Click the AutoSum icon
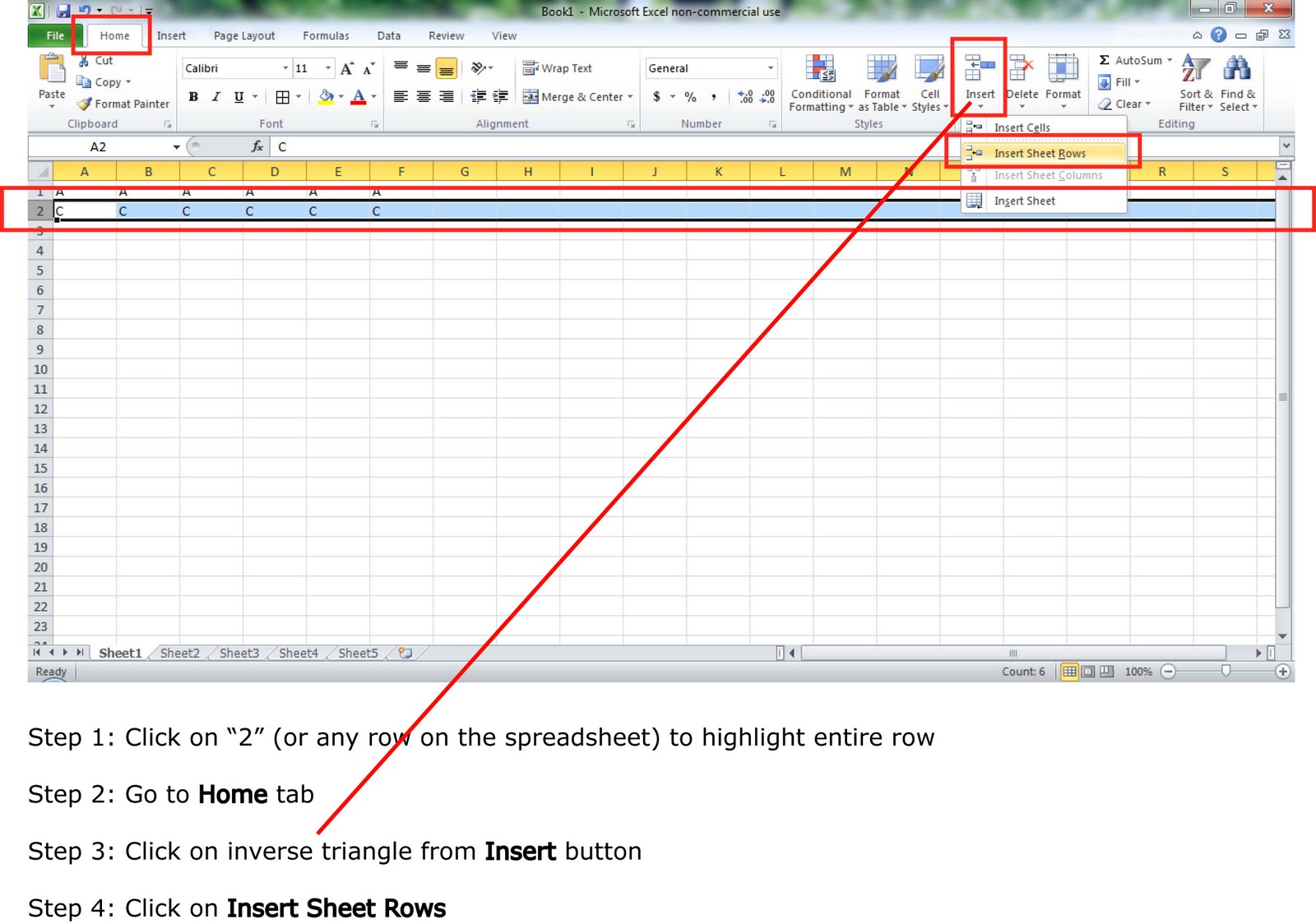Viewport: 1316px width, 924px height. point(1105,60)
